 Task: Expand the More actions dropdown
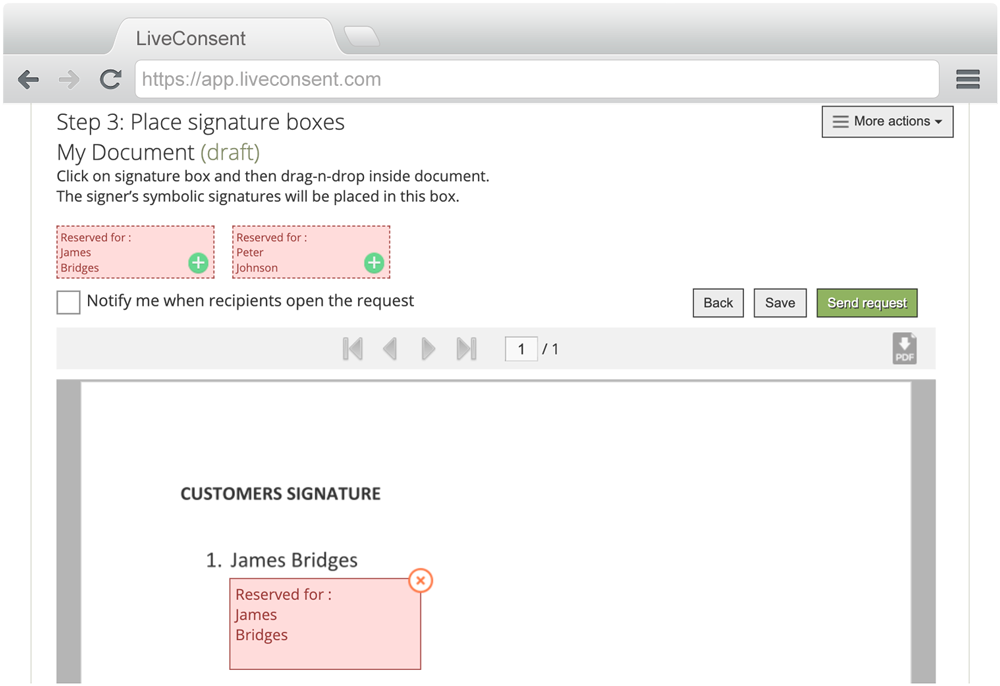tap(887, 122)
